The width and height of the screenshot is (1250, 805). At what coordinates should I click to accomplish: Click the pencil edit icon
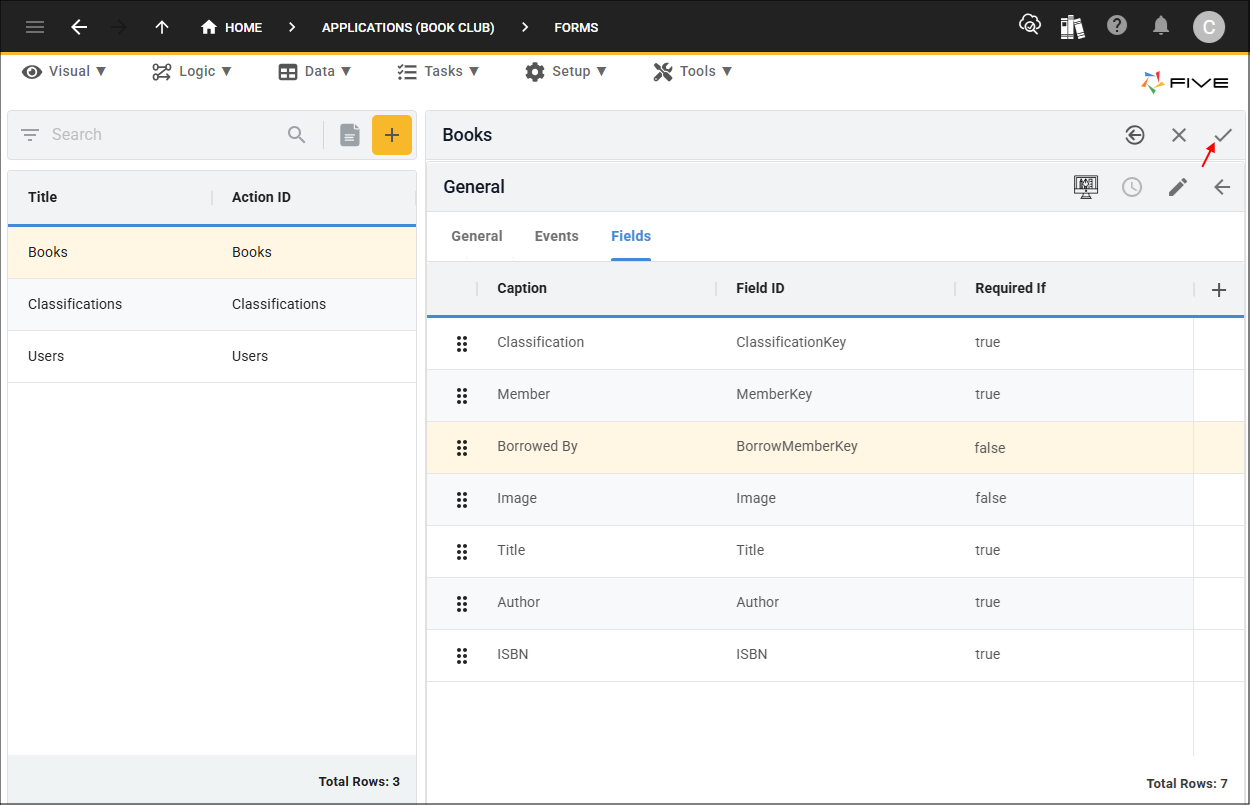pos(1178,187)
